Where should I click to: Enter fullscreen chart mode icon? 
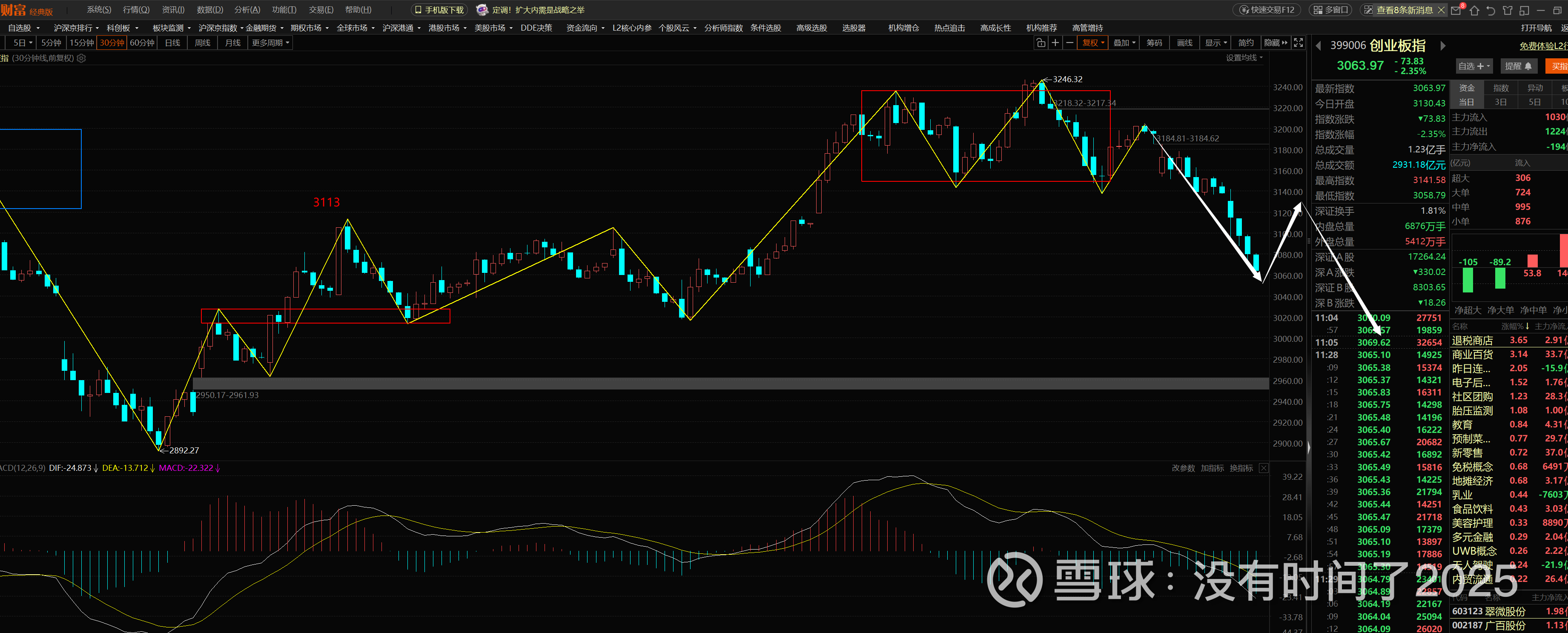point(1299,43)
